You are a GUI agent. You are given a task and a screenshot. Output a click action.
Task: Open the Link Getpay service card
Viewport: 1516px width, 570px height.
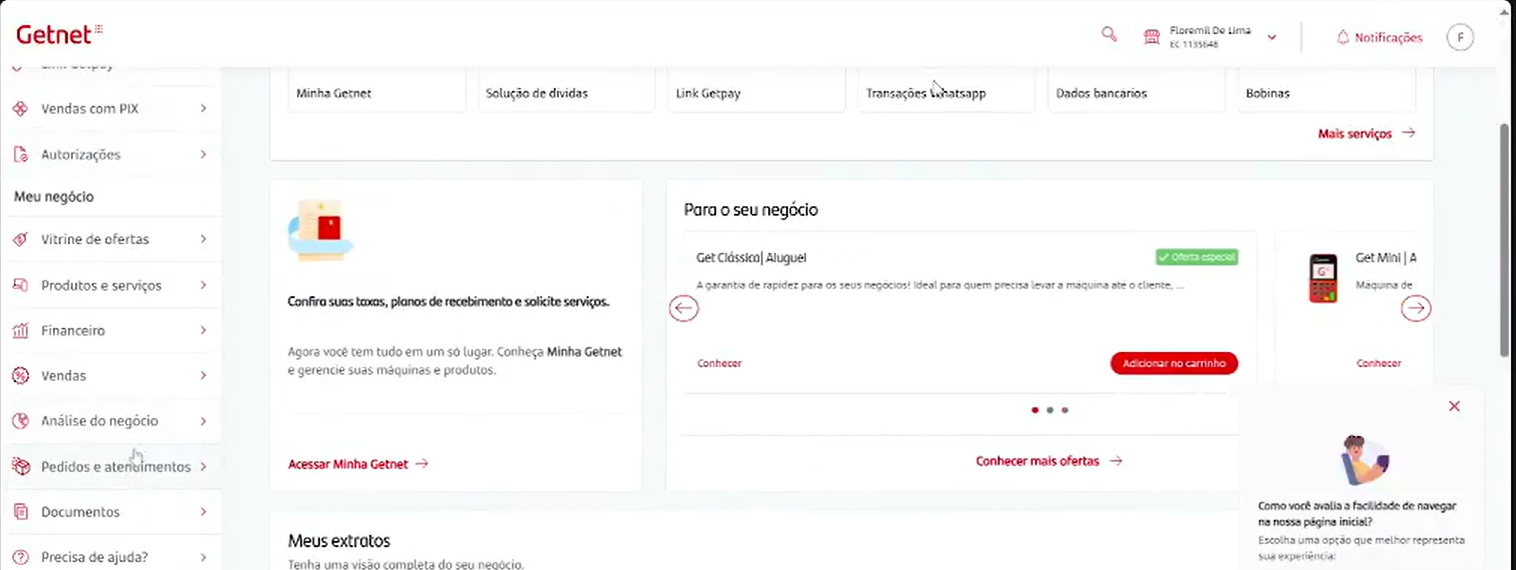(756, 90)
